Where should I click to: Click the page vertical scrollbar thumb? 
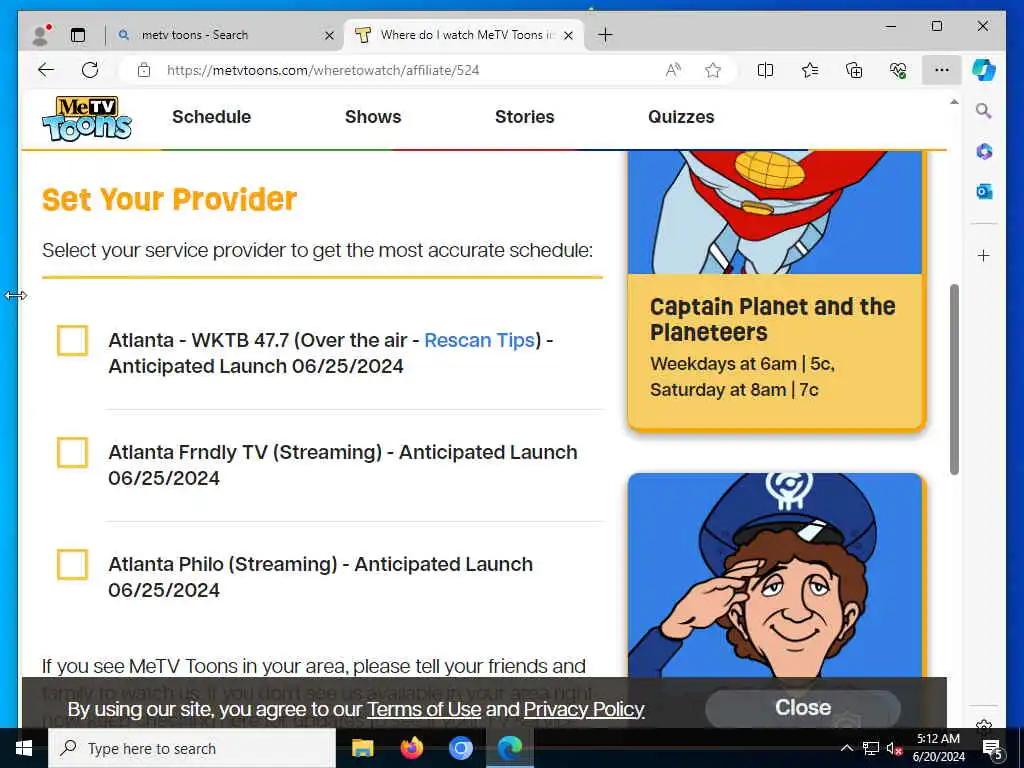click(954, 379)
